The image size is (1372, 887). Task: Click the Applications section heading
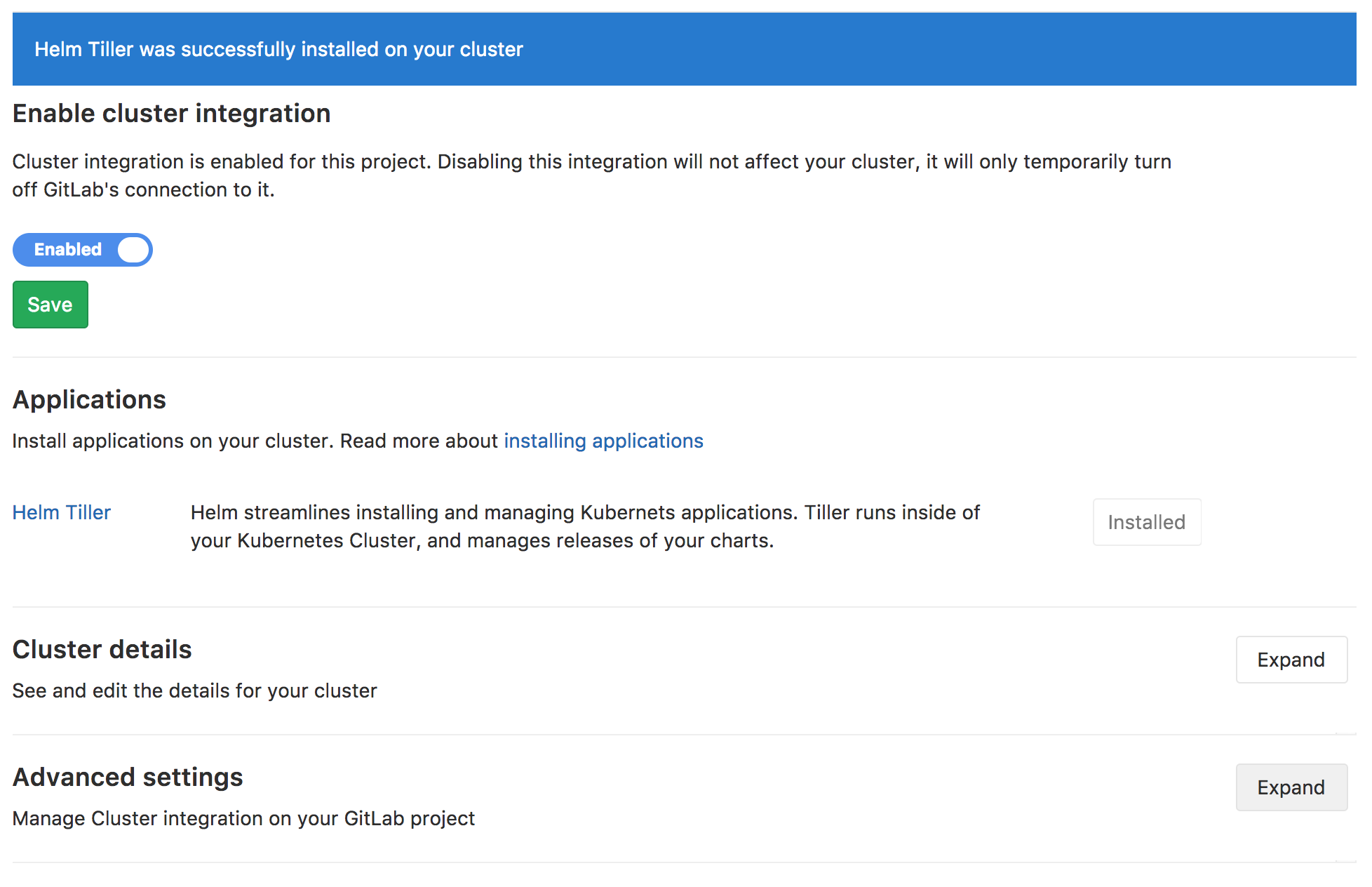(x=89, y=399)
